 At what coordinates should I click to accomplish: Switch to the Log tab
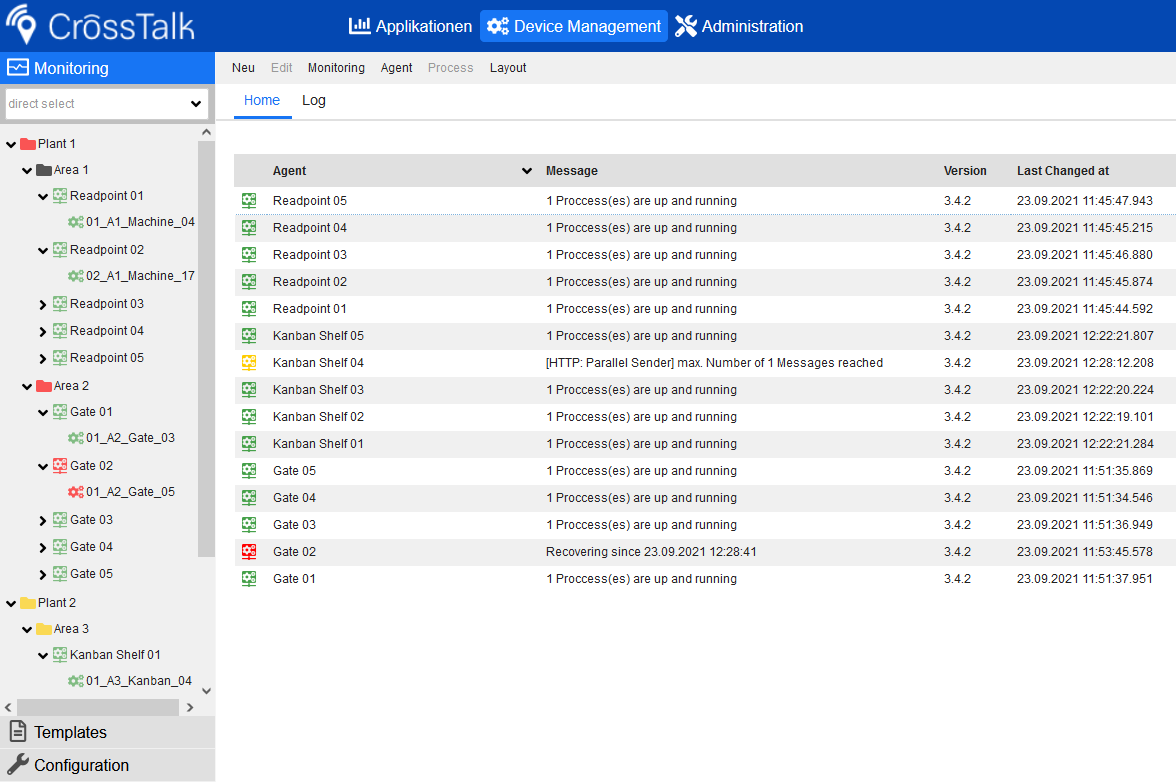(314, 100)
